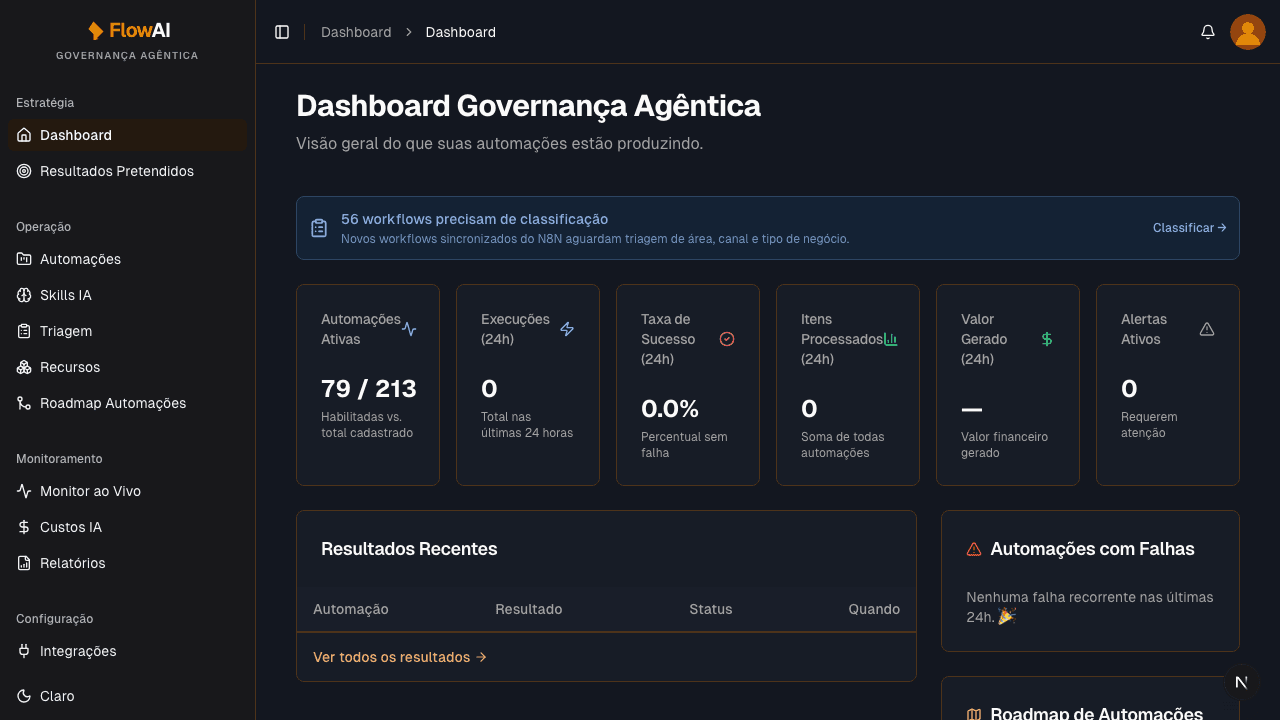
Task: Click the Resultados Recentes heading
Action: (409, 549)
